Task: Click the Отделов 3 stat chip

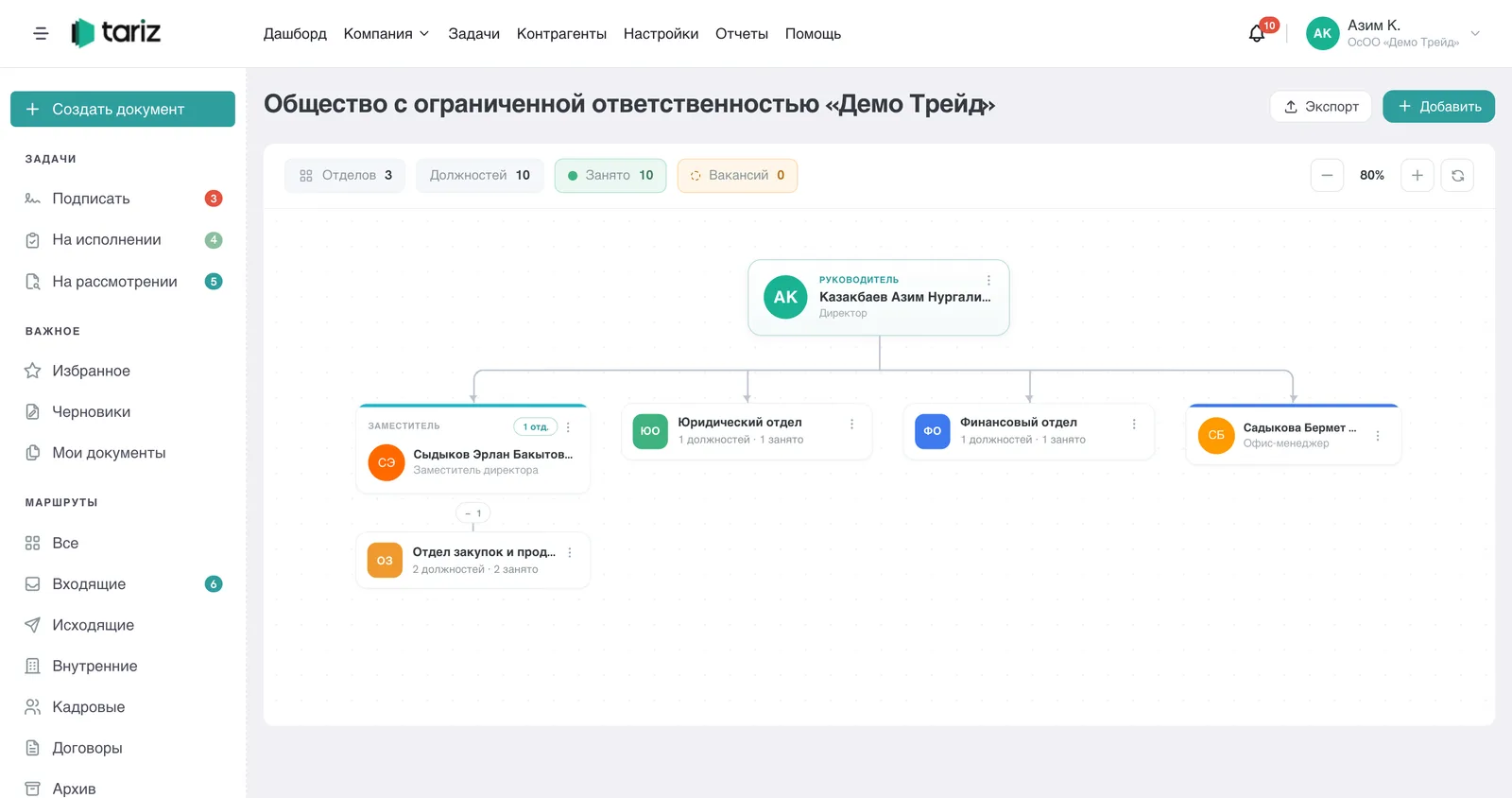Action: coord(345,175)
